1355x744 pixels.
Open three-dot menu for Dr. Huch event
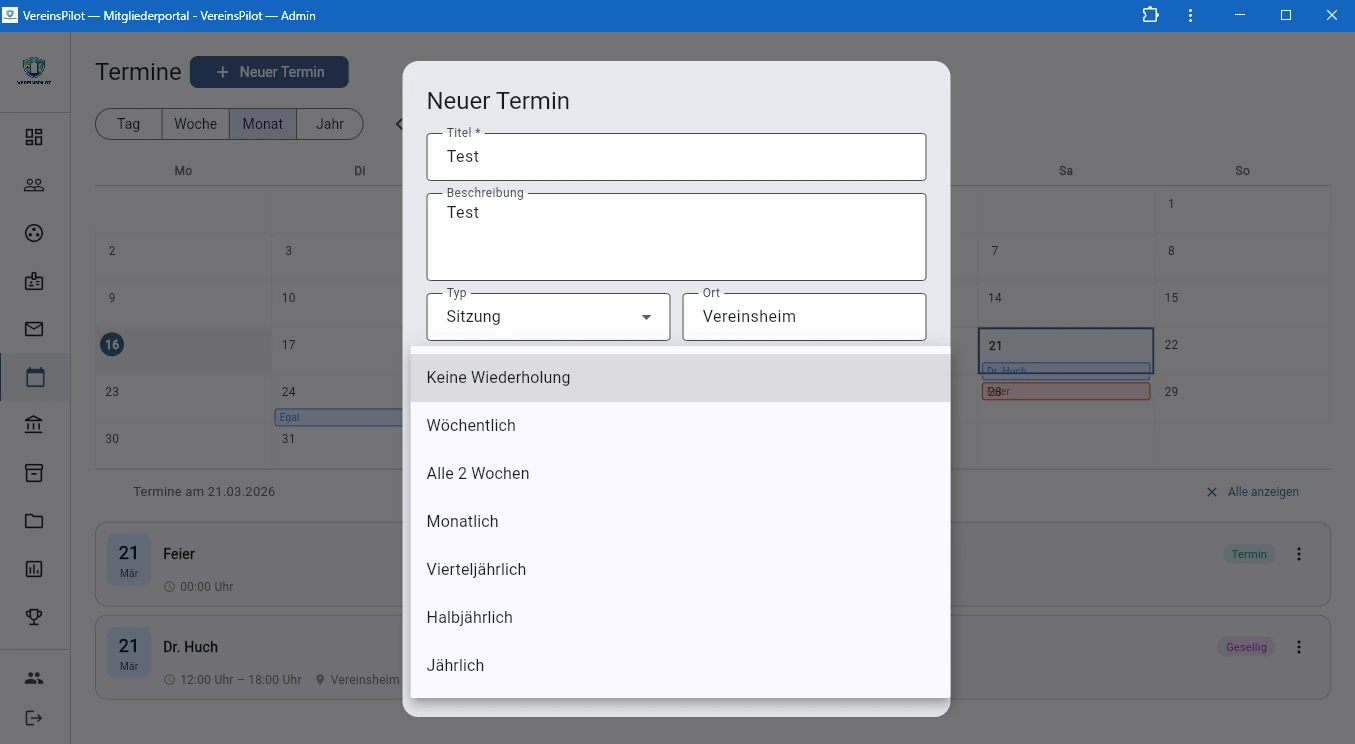[x=1299, y=647]
